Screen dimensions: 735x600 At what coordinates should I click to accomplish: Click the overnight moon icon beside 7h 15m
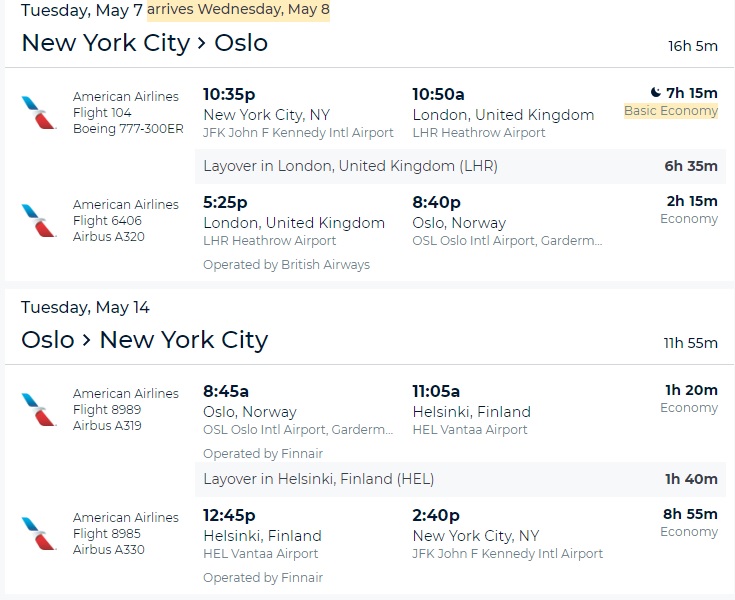click(653, 93)
